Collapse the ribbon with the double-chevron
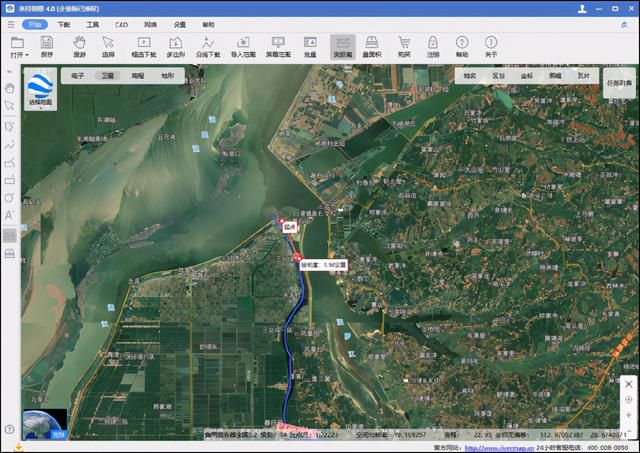 coord(624,24)
